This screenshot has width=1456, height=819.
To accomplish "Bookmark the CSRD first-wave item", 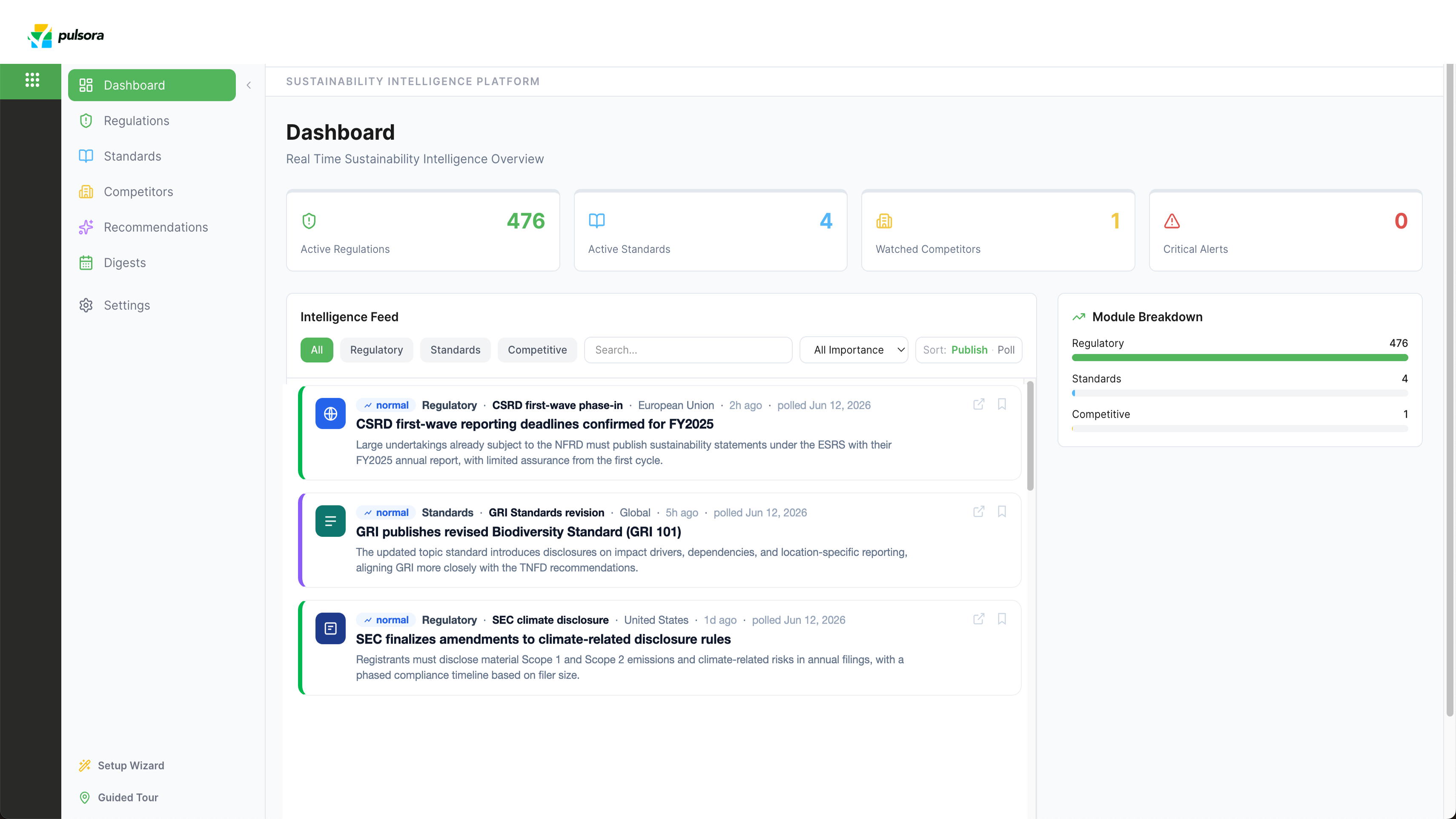I will (1002, 404).
